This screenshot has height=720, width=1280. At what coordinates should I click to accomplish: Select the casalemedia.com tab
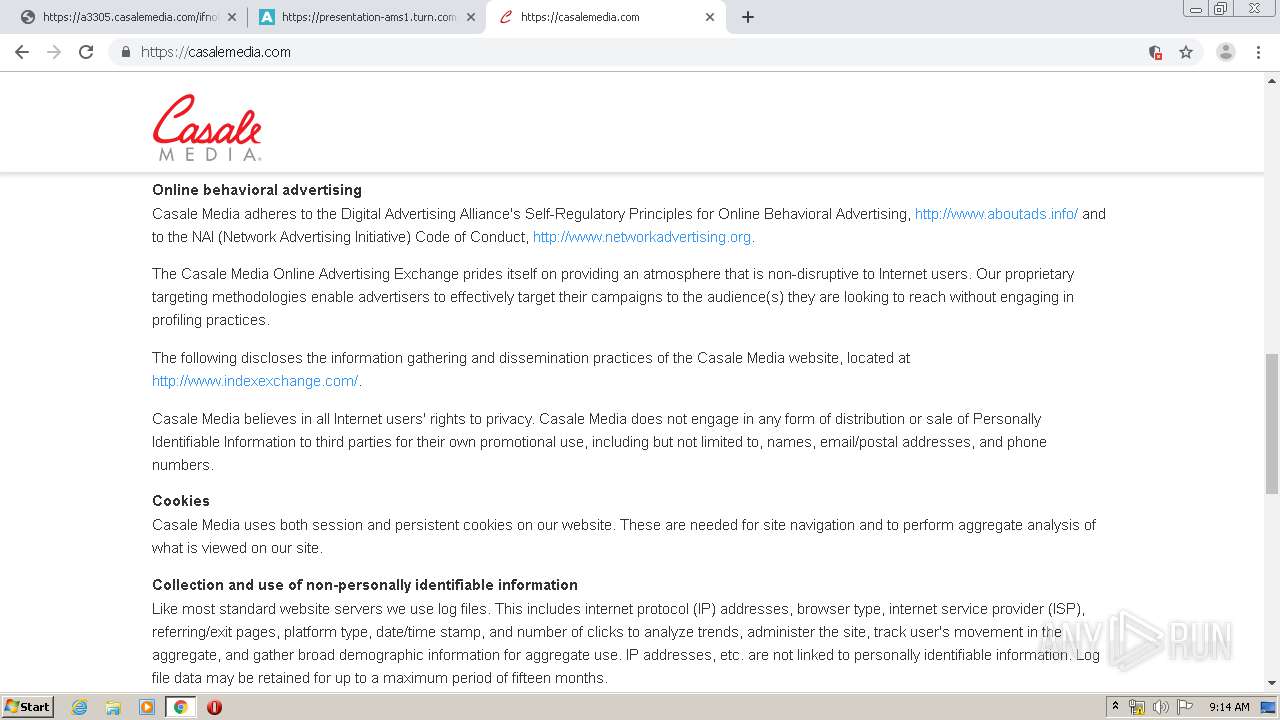pyautogui.click(x=605, y=17)
